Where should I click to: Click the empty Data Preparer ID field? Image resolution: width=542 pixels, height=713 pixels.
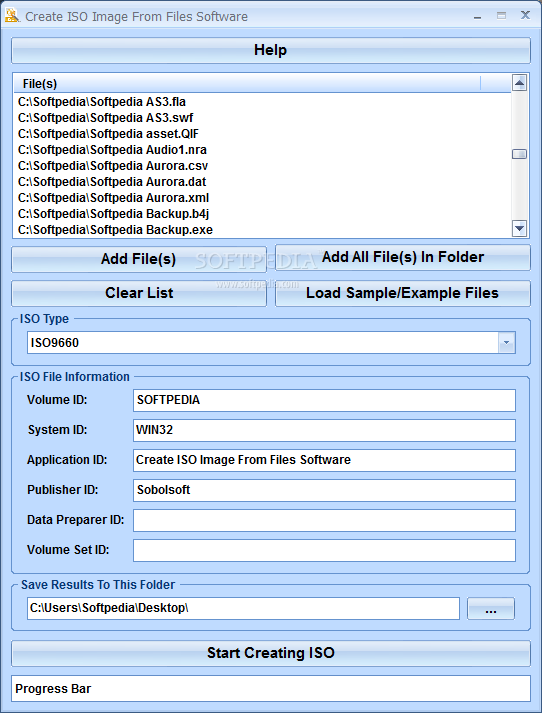click(324, 520)
